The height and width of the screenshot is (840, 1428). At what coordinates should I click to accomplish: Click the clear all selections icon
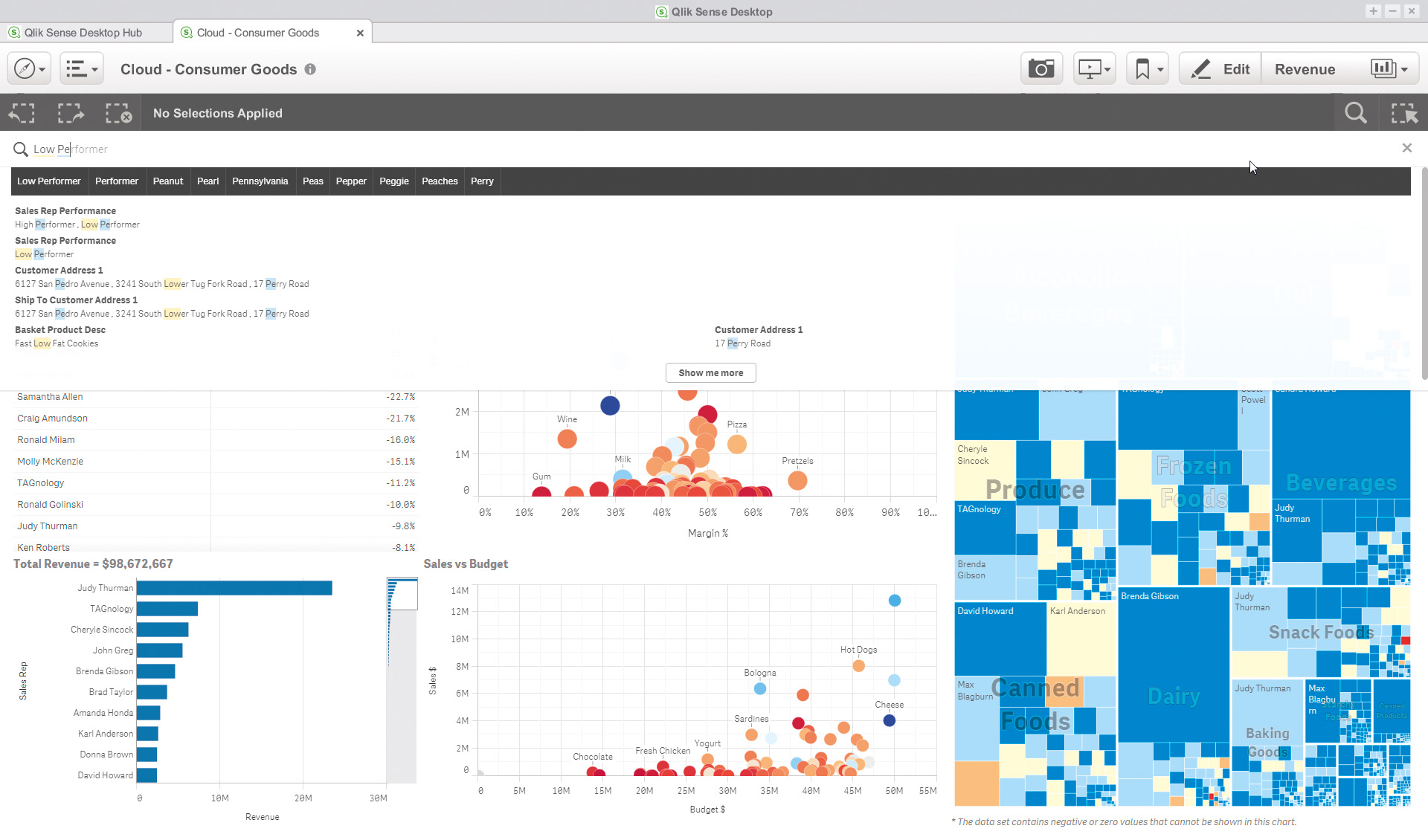click(118, 113)
